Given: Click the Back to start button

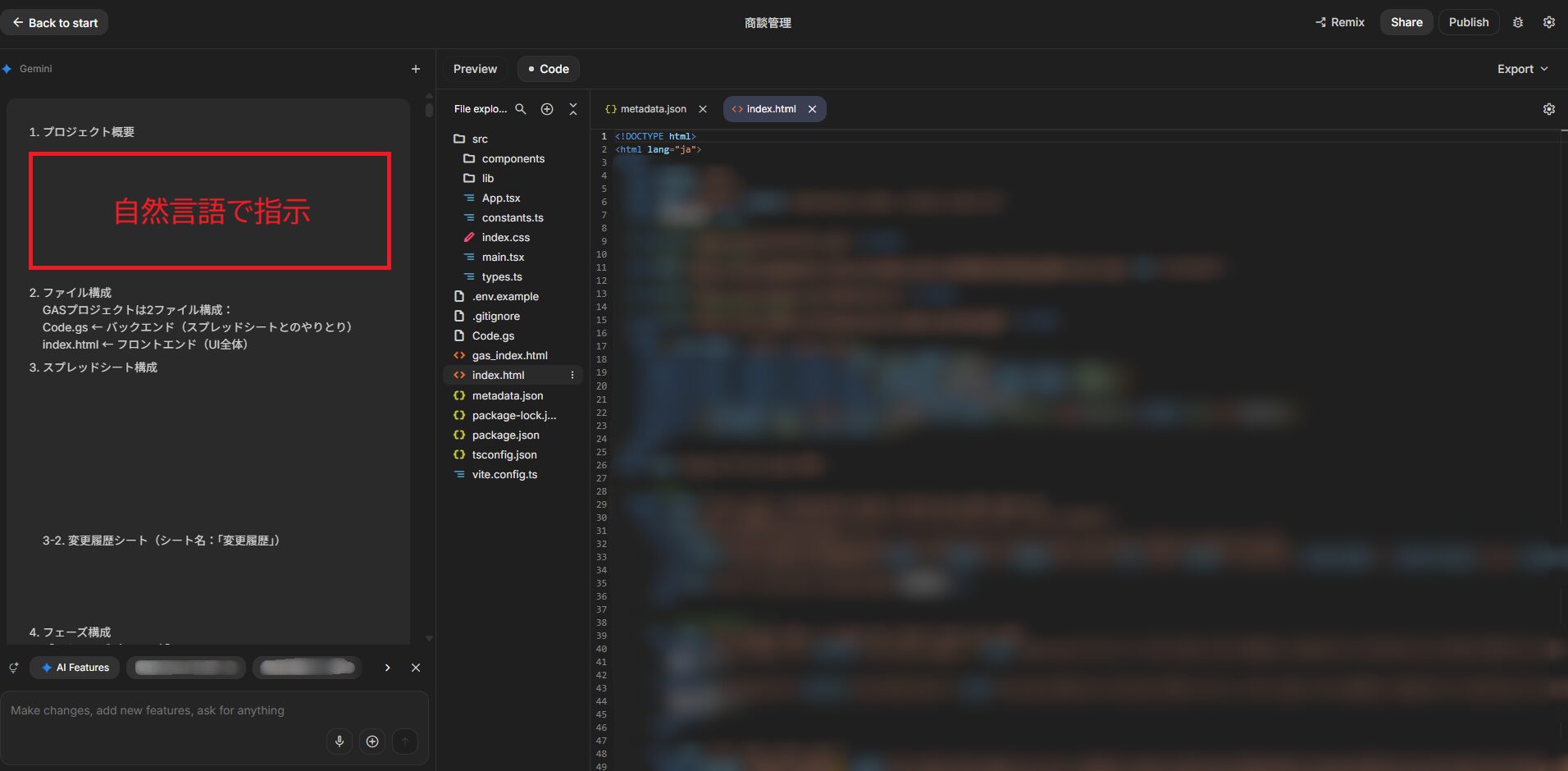Looking at the screenshot, I should click(54, 23).
